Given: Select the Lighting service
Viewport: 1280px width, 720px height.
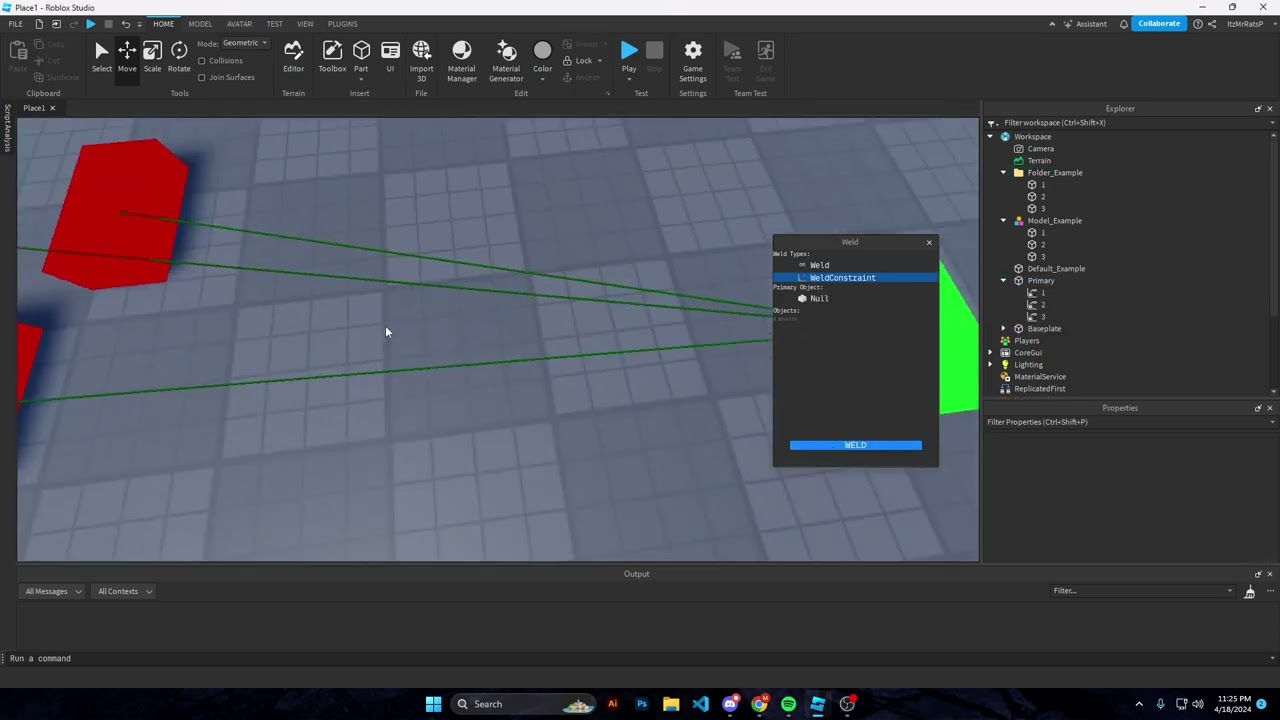Looking at the screenshot, I should [1028, 365].
